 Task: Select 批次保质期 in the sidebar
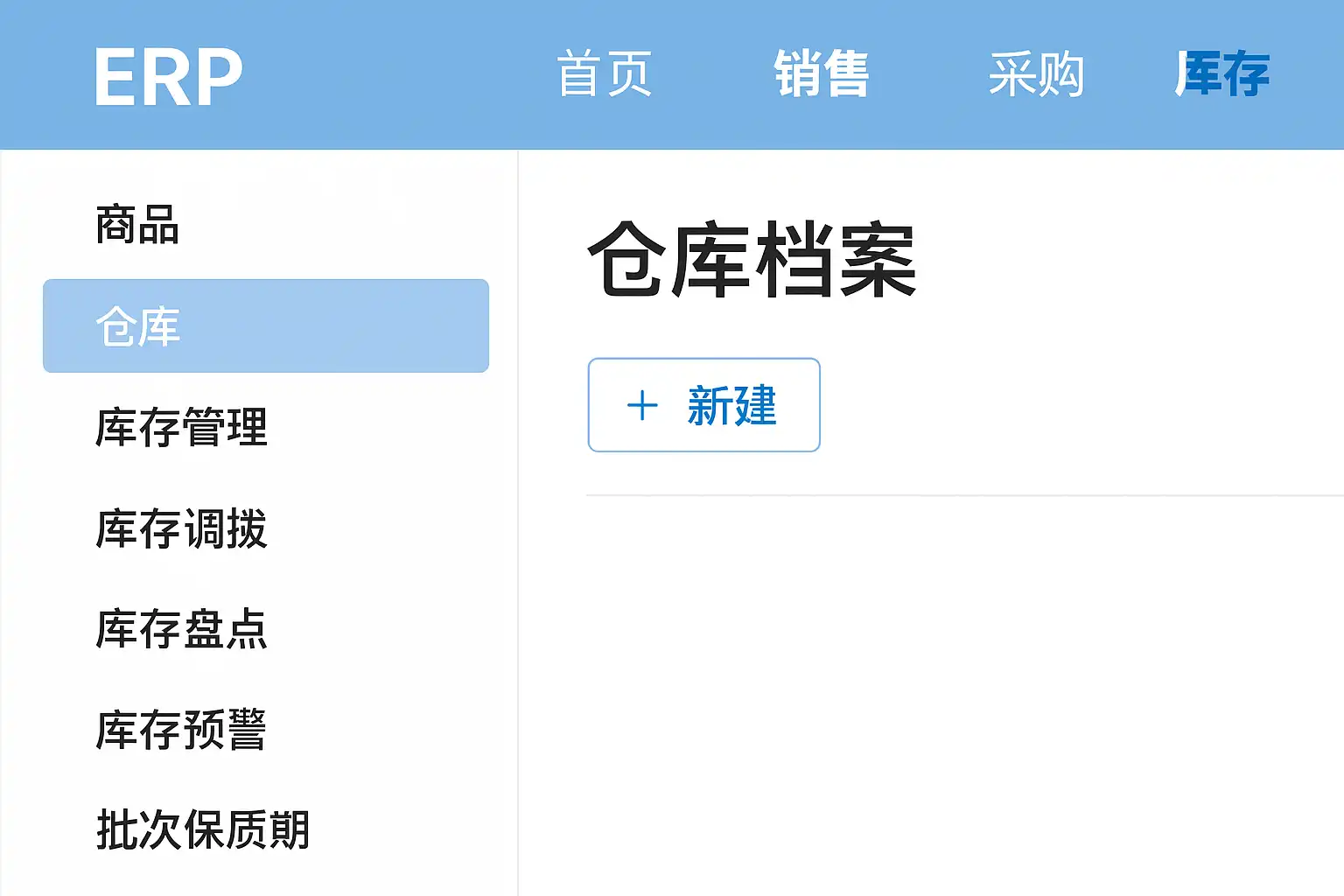click(x=203, y=830)
